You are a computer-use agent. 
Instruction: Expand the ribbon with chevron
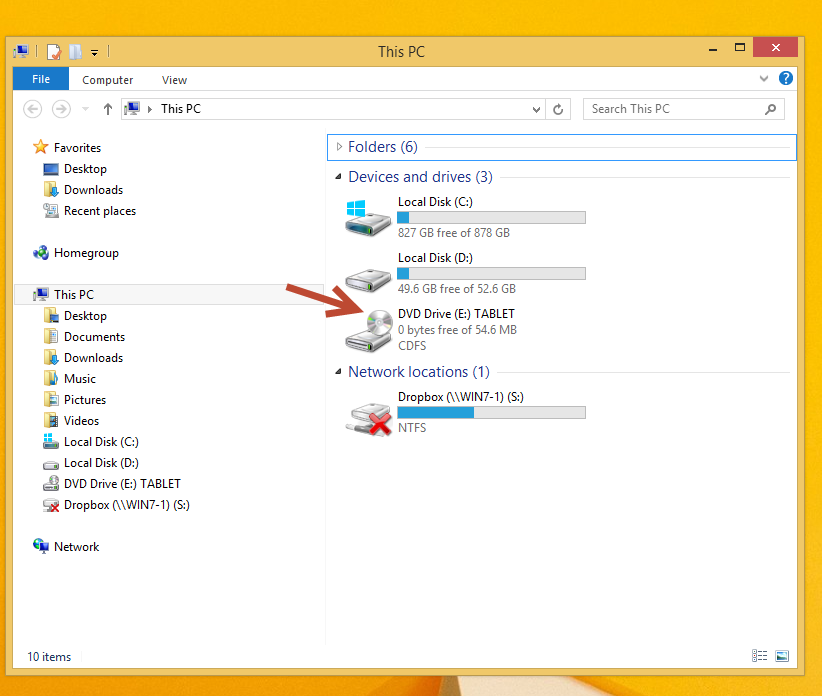pos(764,79)
